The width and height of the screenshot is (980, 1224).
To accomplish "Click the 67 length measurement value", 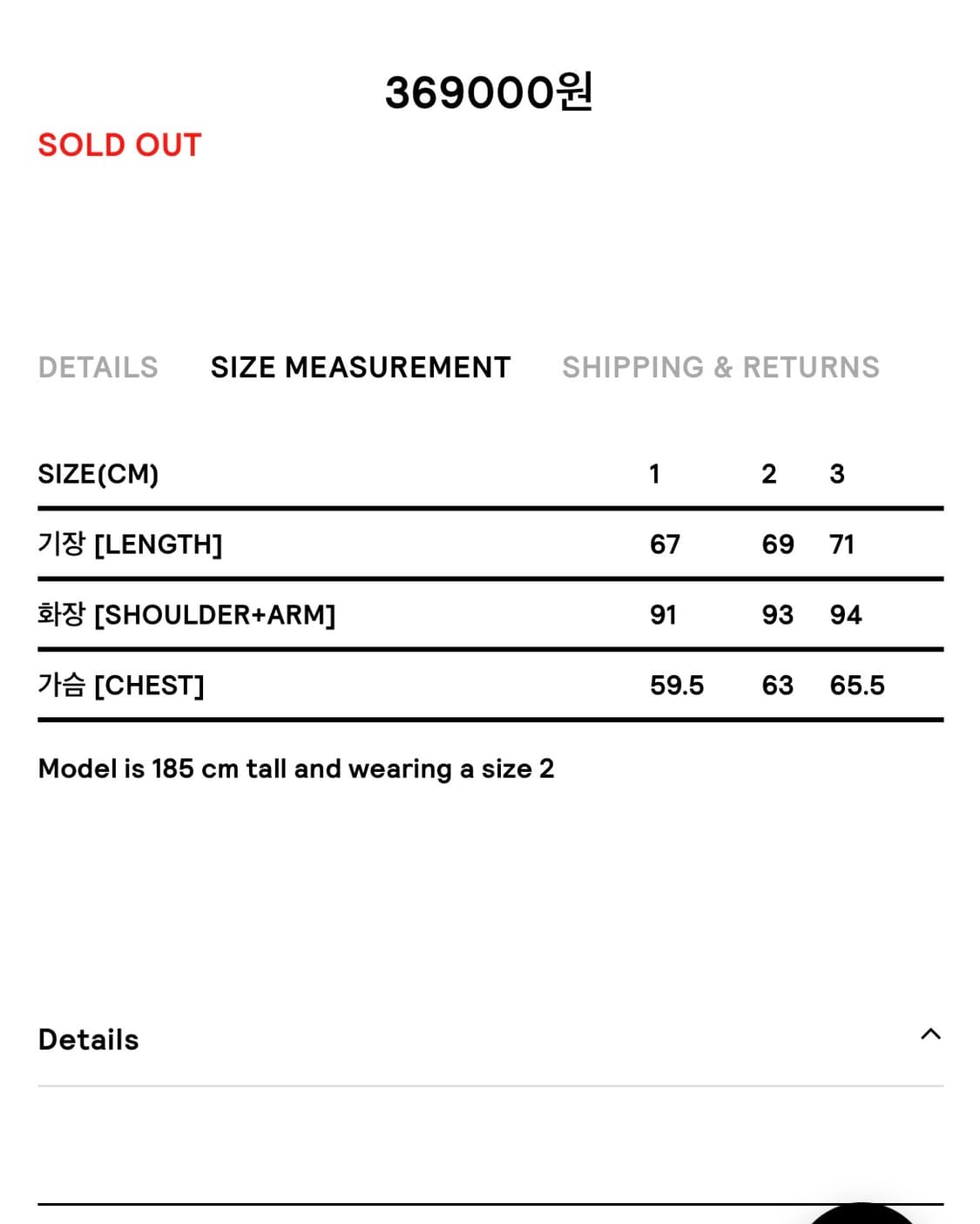I will (x=665, y=544).
